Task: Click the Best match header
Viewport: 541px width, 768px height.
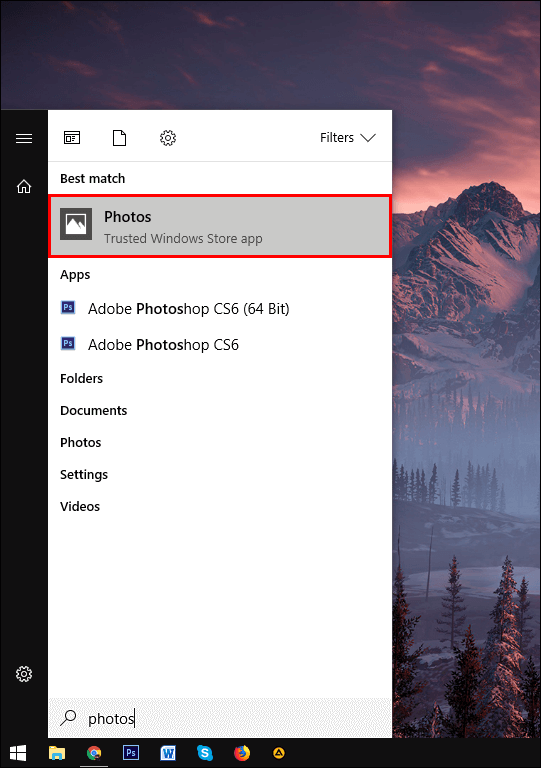Action: coord(93,178)
